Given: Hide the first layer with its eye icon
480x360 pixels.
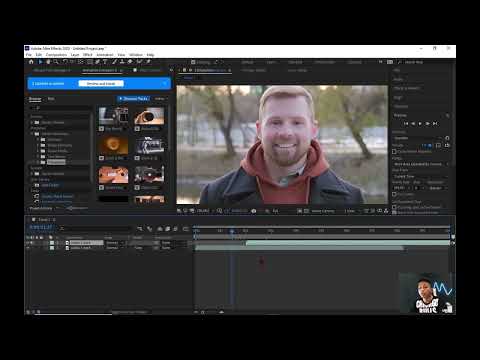Looking at the screenshot, I should pos(28,243).
